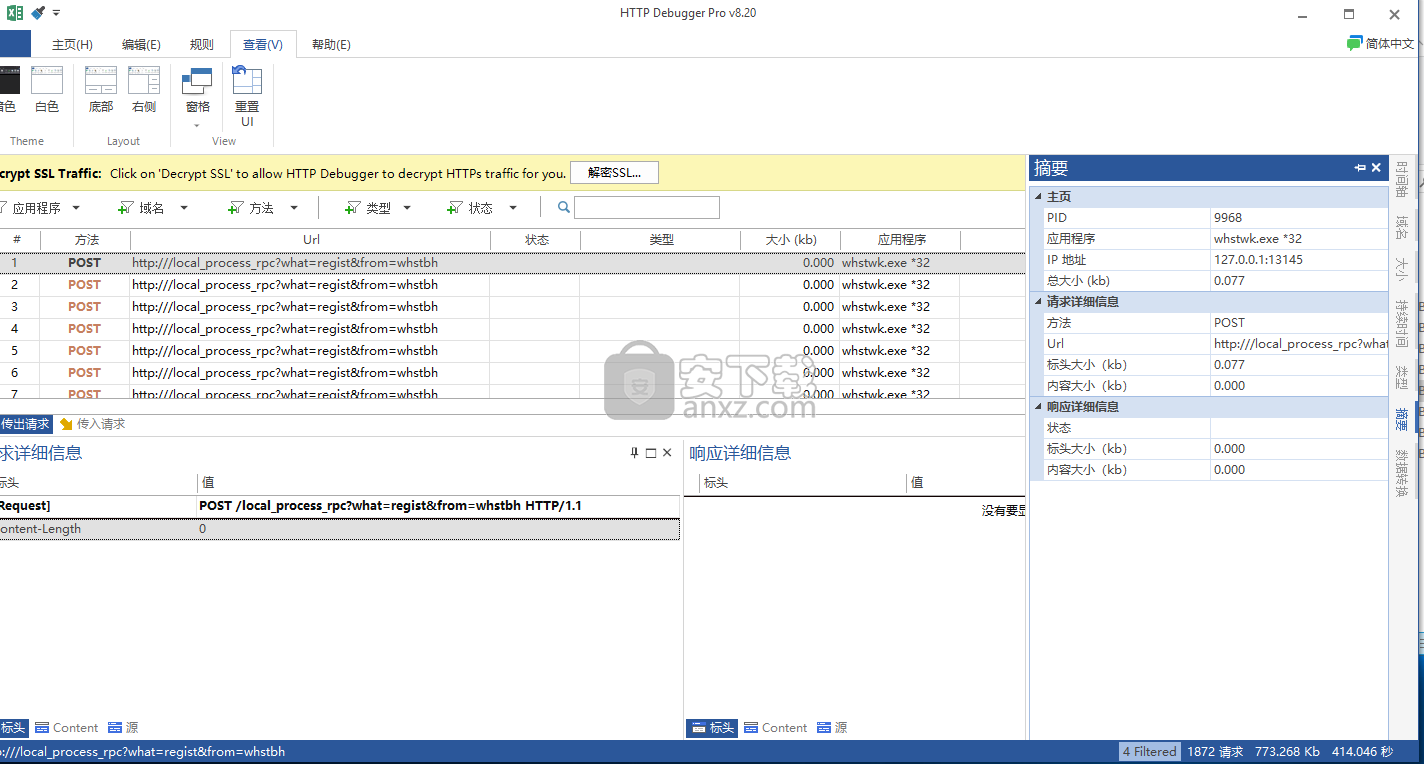The image size is (1424, 764).
Task: Select request row number 5
Action: point(512,351)
